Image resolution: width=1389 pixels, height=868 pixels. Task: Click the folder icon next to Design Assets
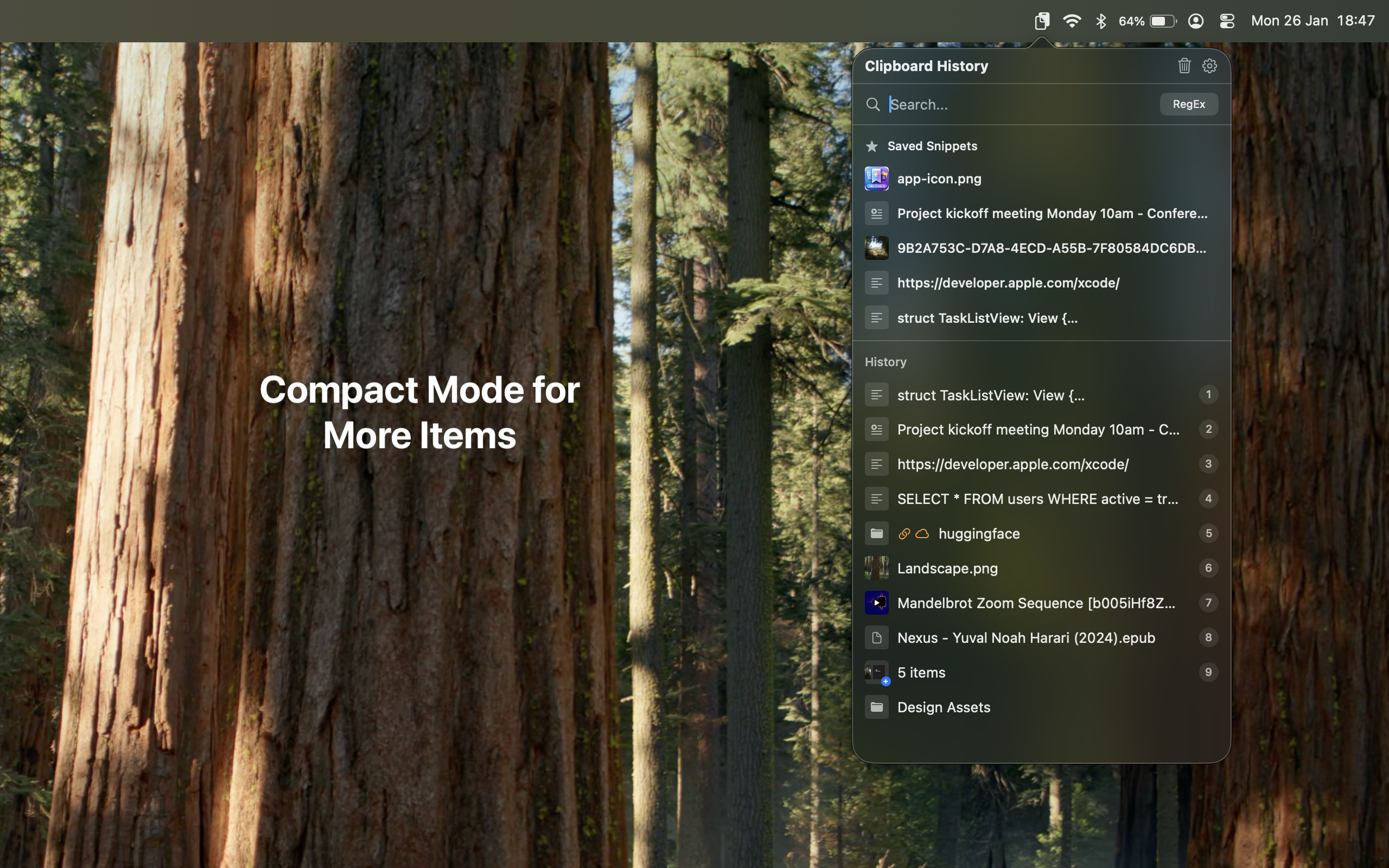pyautogui.click(x=876, y=707)
